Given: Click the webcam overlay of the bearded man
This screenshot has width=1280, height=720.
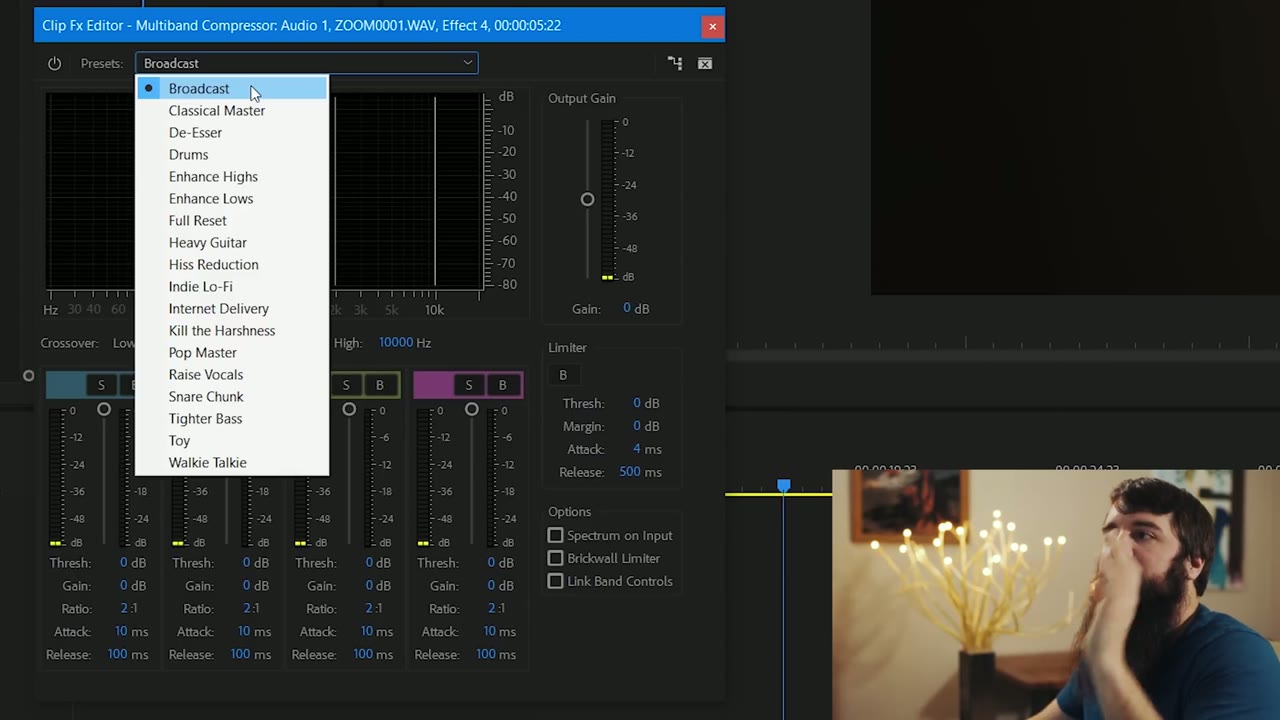Looking at the screenshot, I should (1056, 595).
